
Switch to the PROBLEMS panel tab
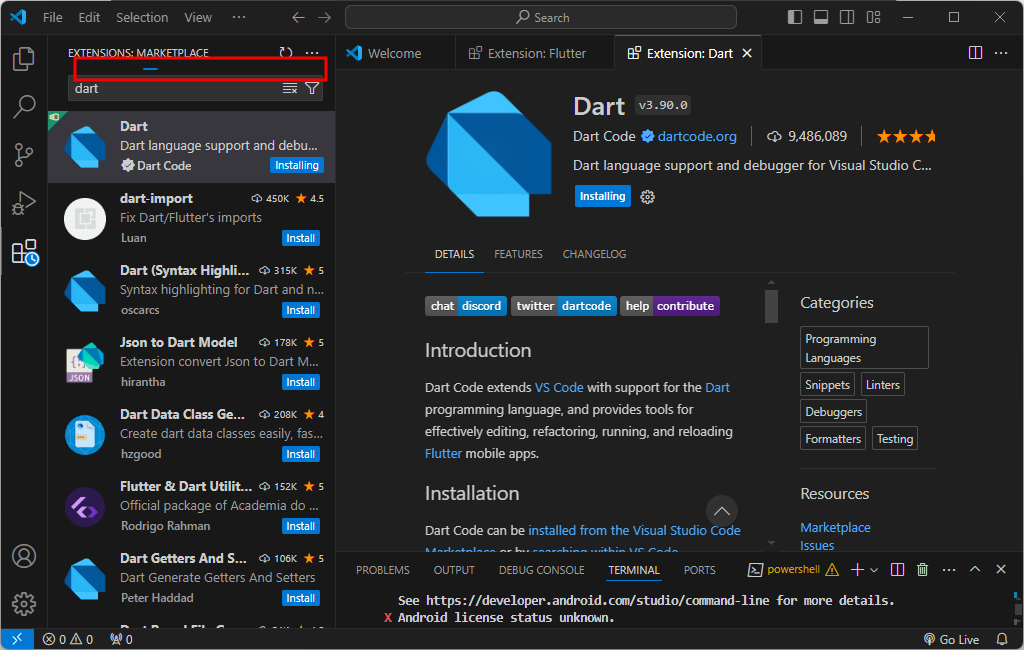383,570
